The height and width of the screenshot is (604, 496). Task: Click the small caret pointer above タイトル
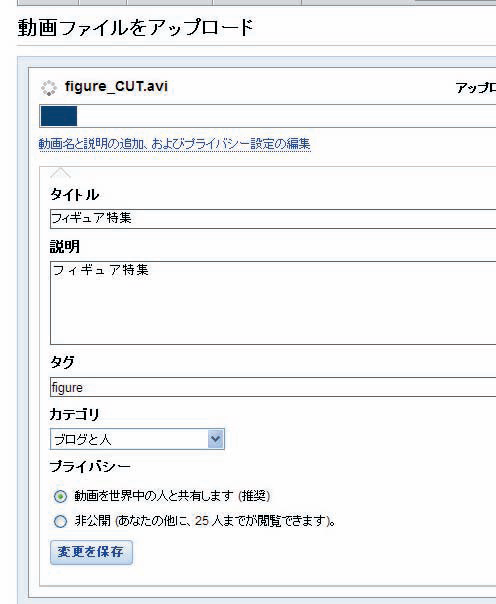60,173
